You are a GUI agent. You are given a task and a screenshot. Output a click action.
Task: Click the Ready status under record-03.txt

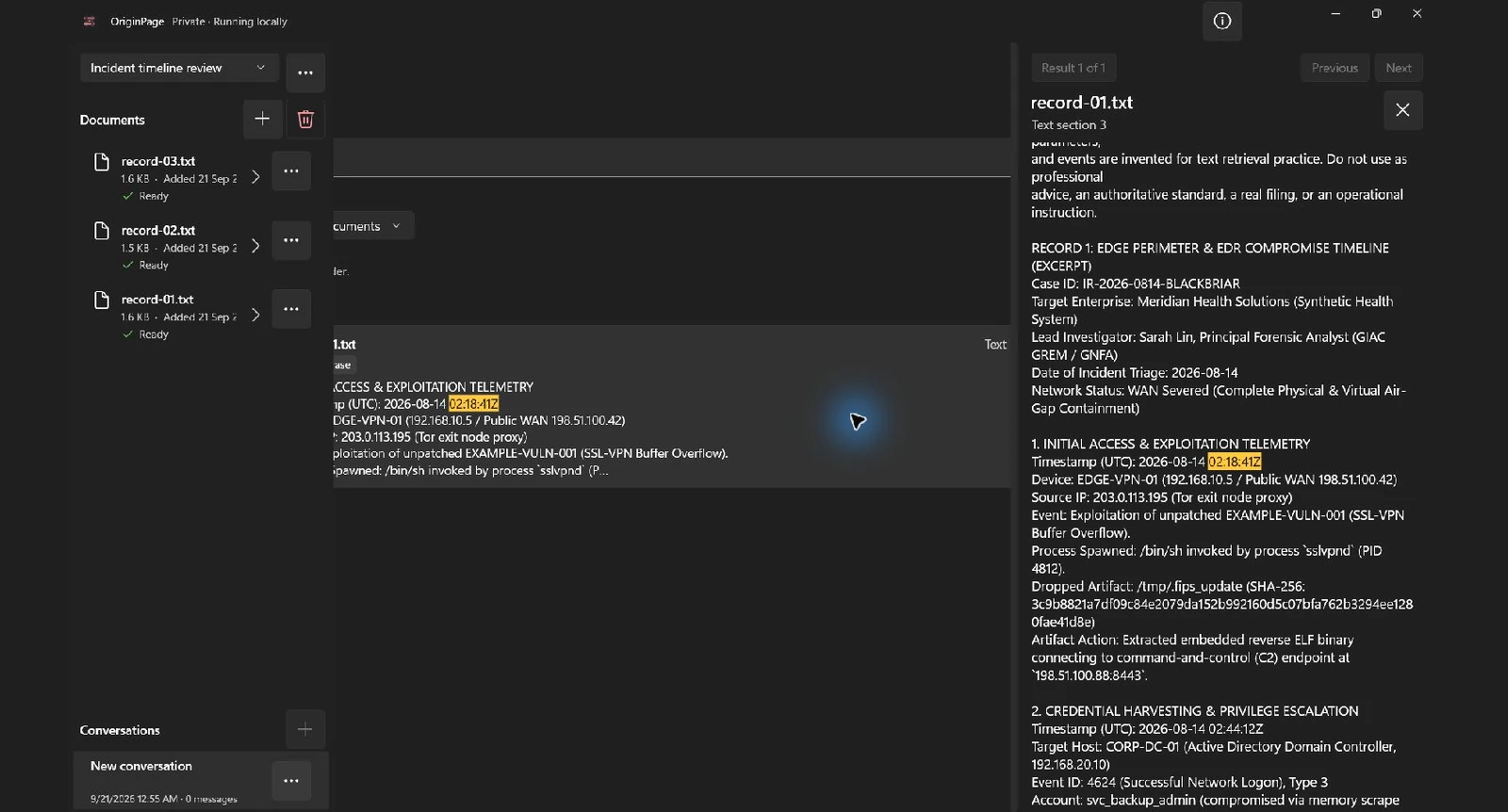[x=145, y=196]
